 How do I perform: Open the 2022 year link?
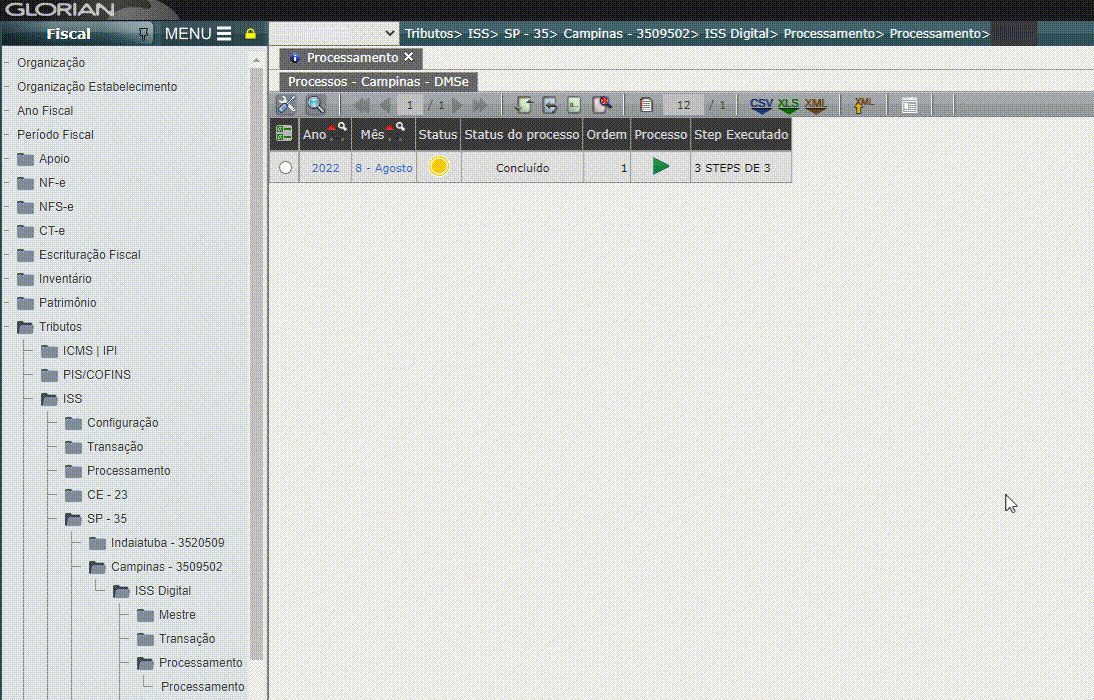[x=325, y=168]
